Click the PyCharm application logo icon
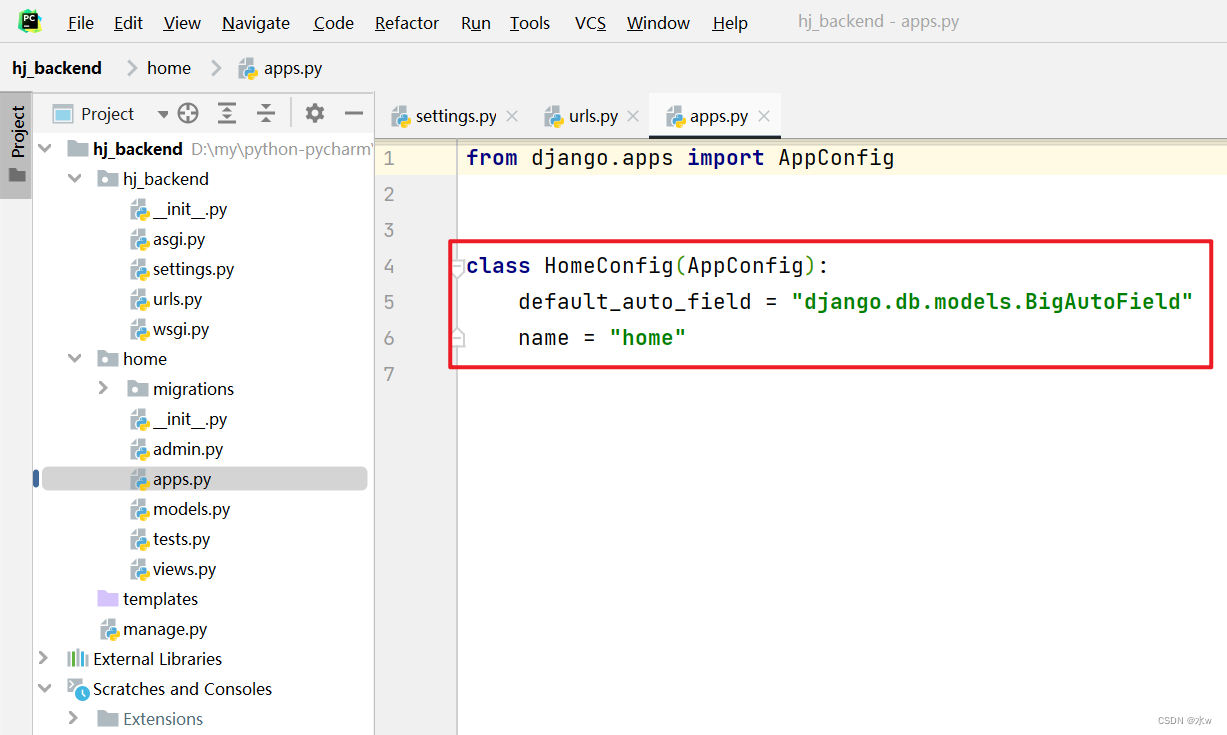The height and width of the screenshot is (735, 1227). [30, 21]
